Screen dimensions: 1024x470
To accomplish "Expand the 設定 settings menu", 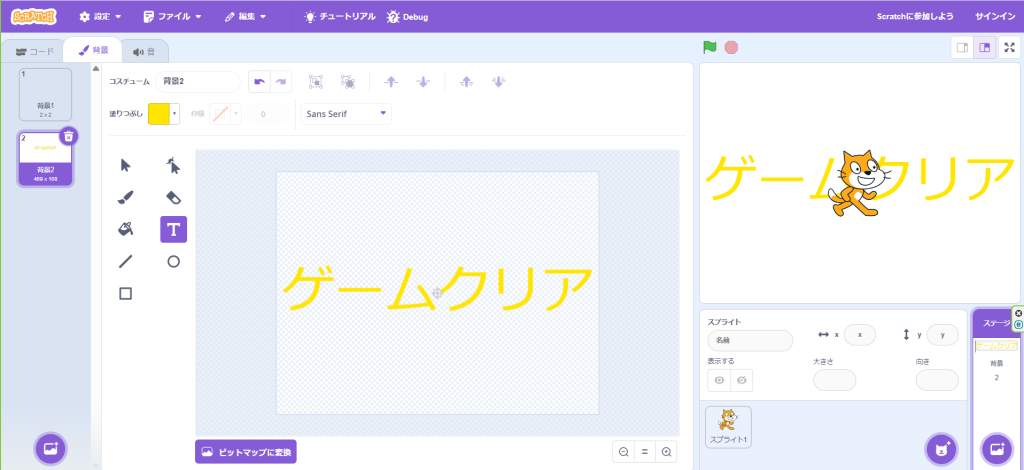I will [100, 16].
